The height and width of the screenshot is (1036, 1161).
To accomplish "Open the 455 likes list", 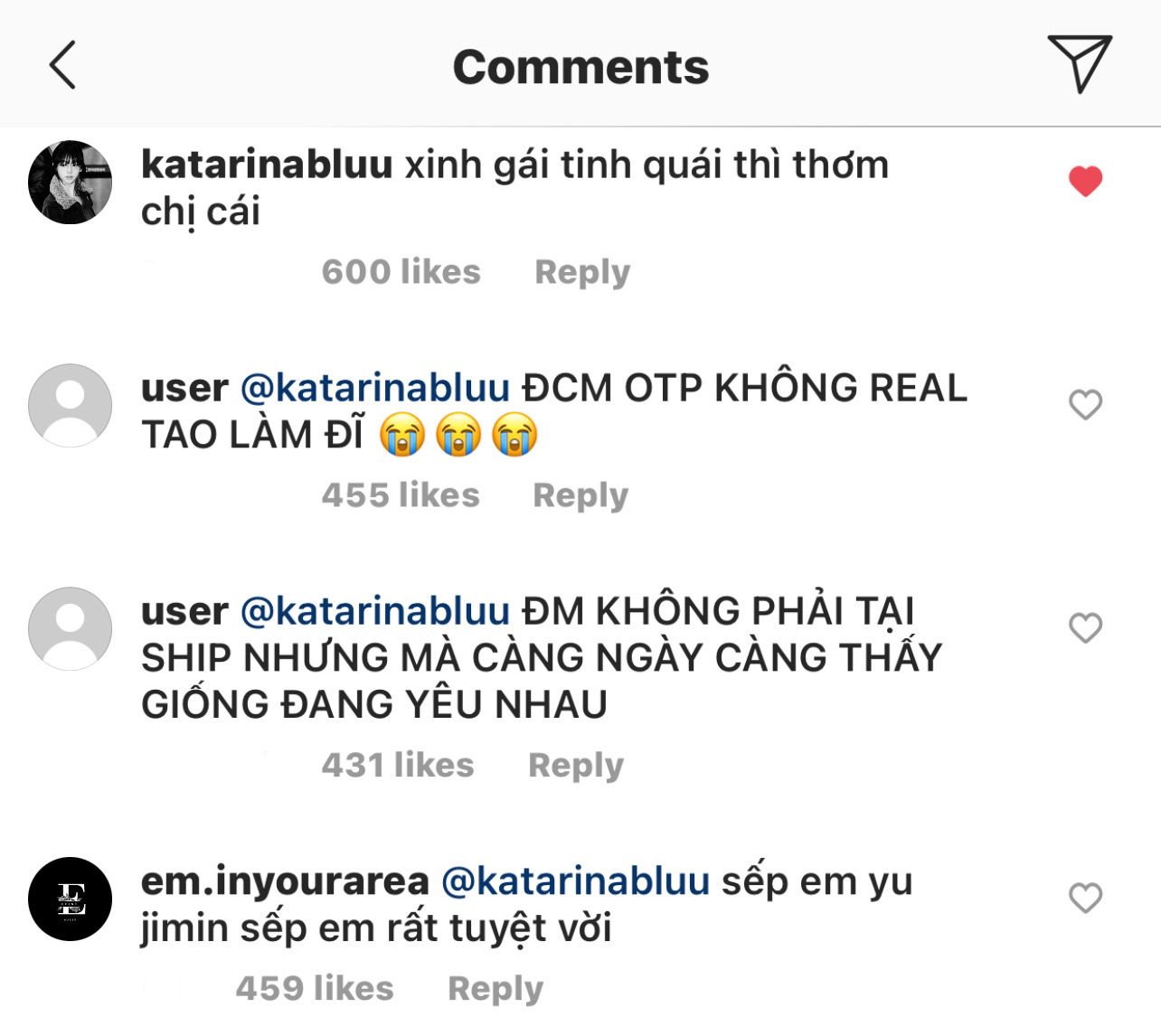I will point(401,495).
